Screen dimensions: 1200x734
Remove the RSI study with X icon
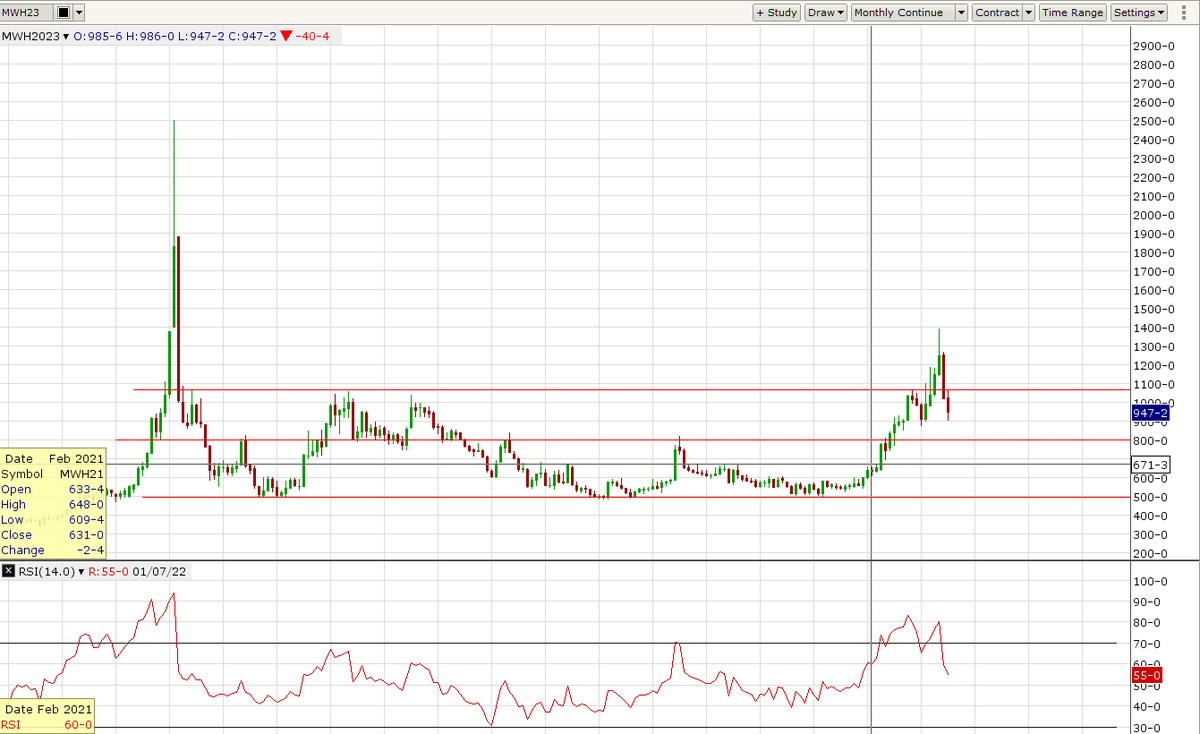pyautogui.click(x=9, y=571)
